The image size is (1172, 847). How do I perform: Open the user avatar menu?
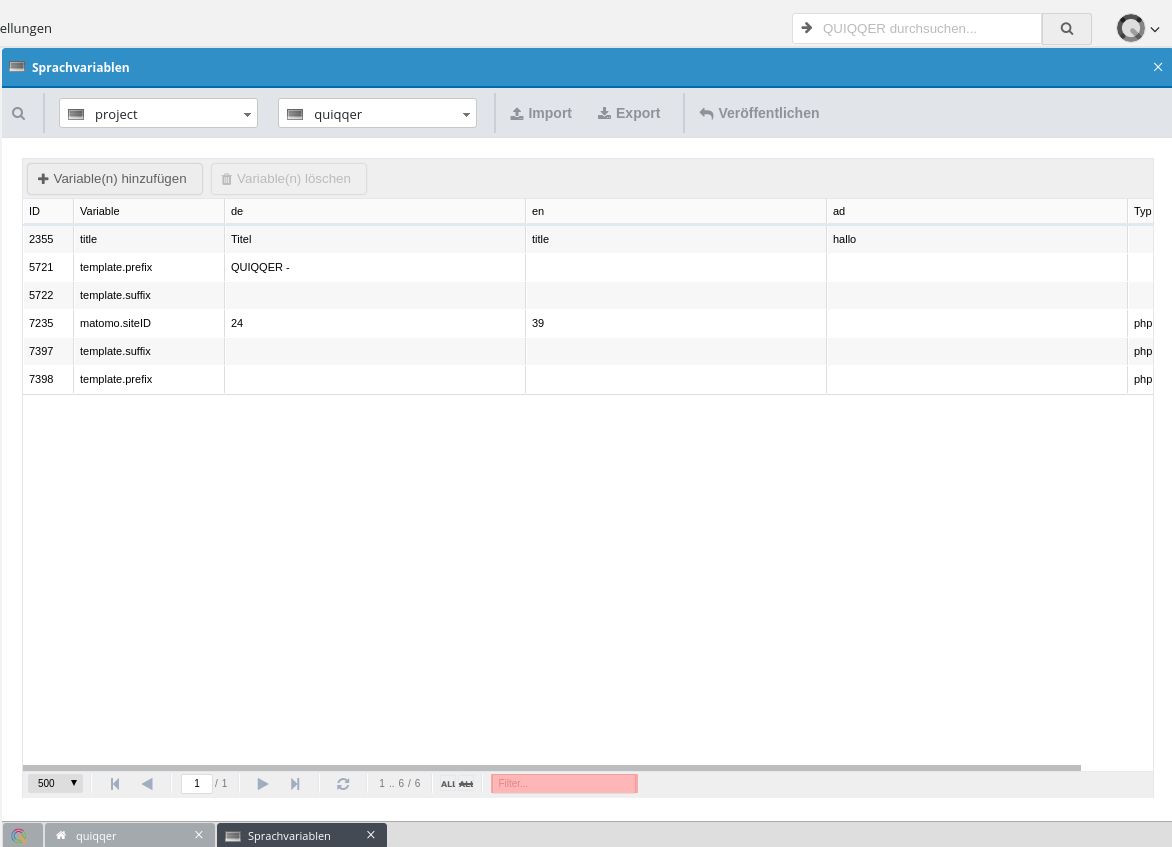[x=1137, y=29]
